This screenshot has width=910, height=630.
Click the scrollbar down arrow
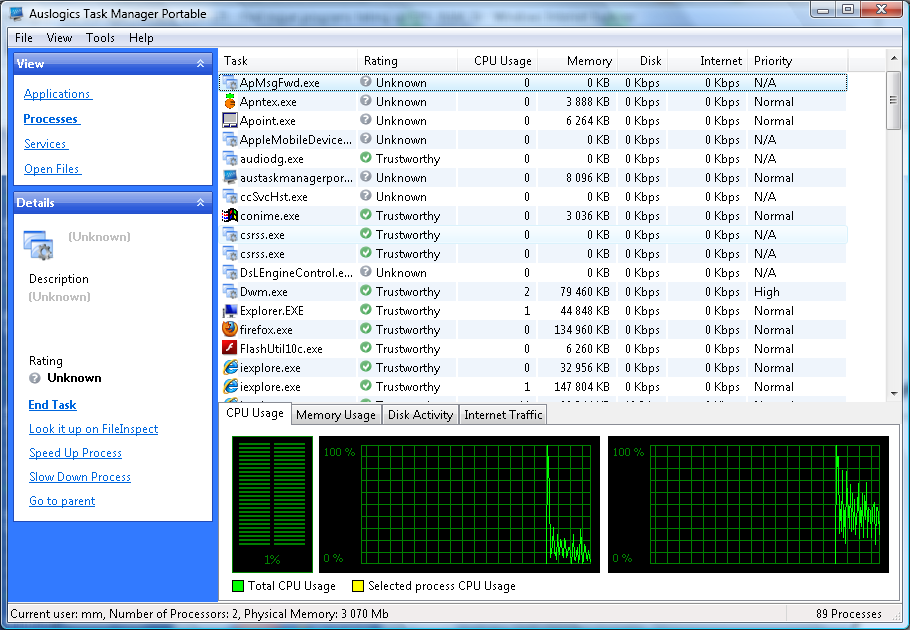894,393
